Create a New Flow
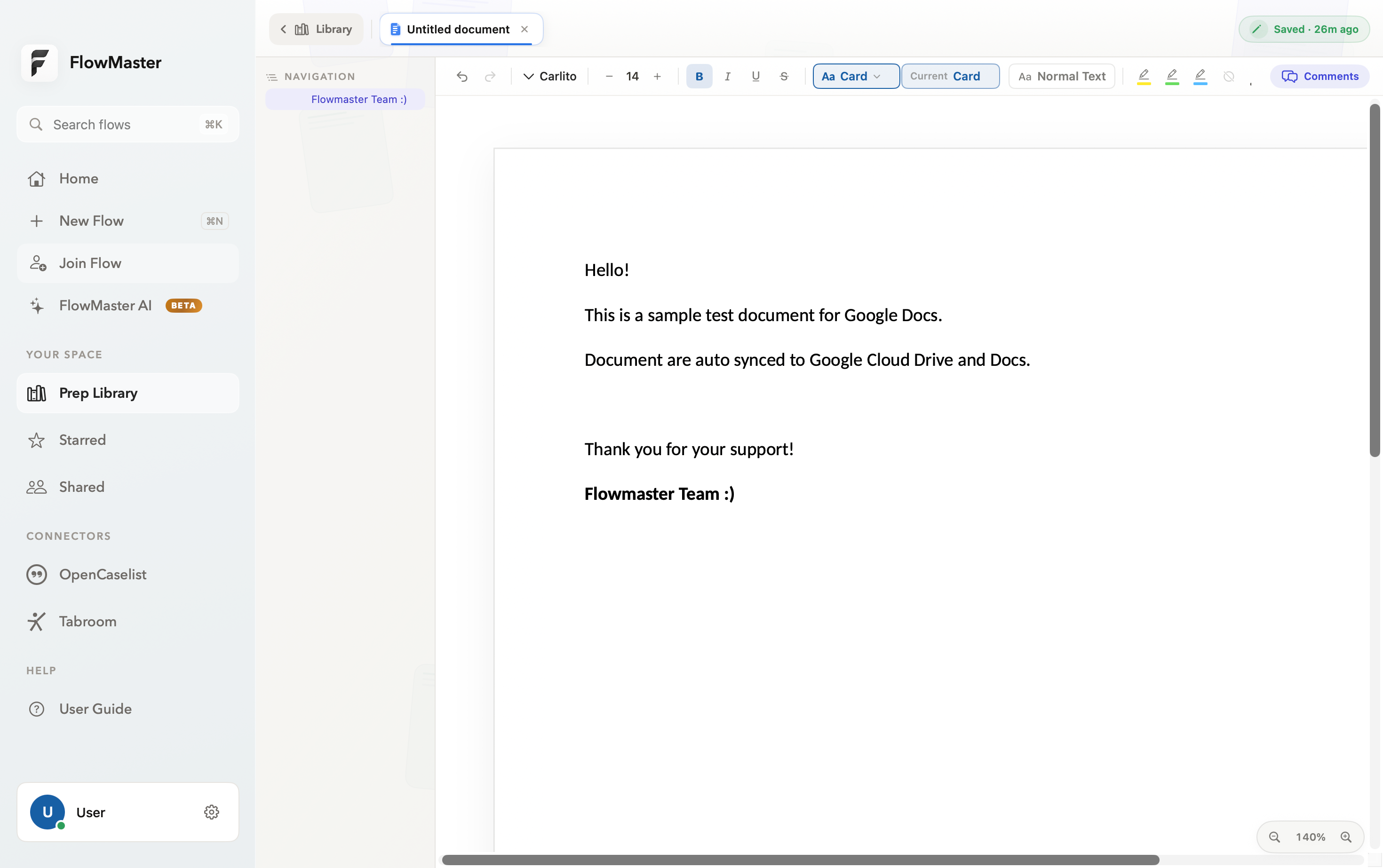The height and width of the screenshot is (868, 1383). click(x=127, y=221)
